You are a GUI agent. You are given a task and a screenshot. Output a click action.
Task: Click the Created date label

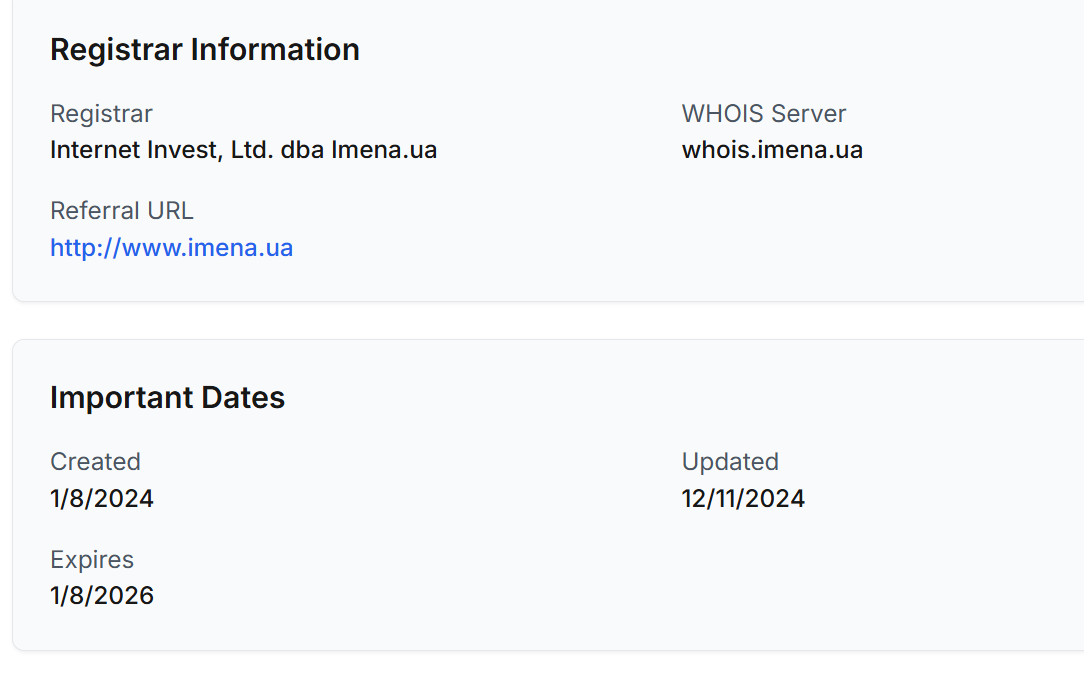(x=95, y=462)
